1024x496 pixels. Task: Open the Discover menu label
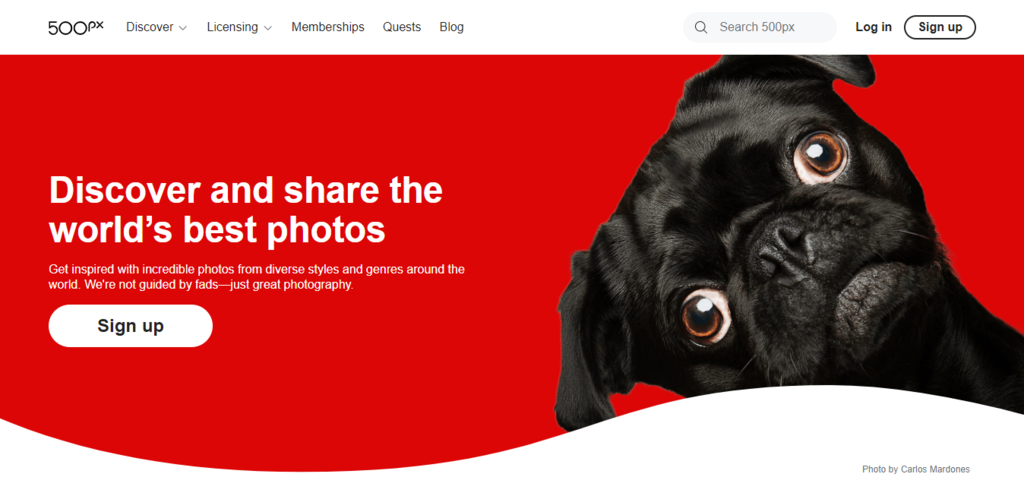pos(150,27)
